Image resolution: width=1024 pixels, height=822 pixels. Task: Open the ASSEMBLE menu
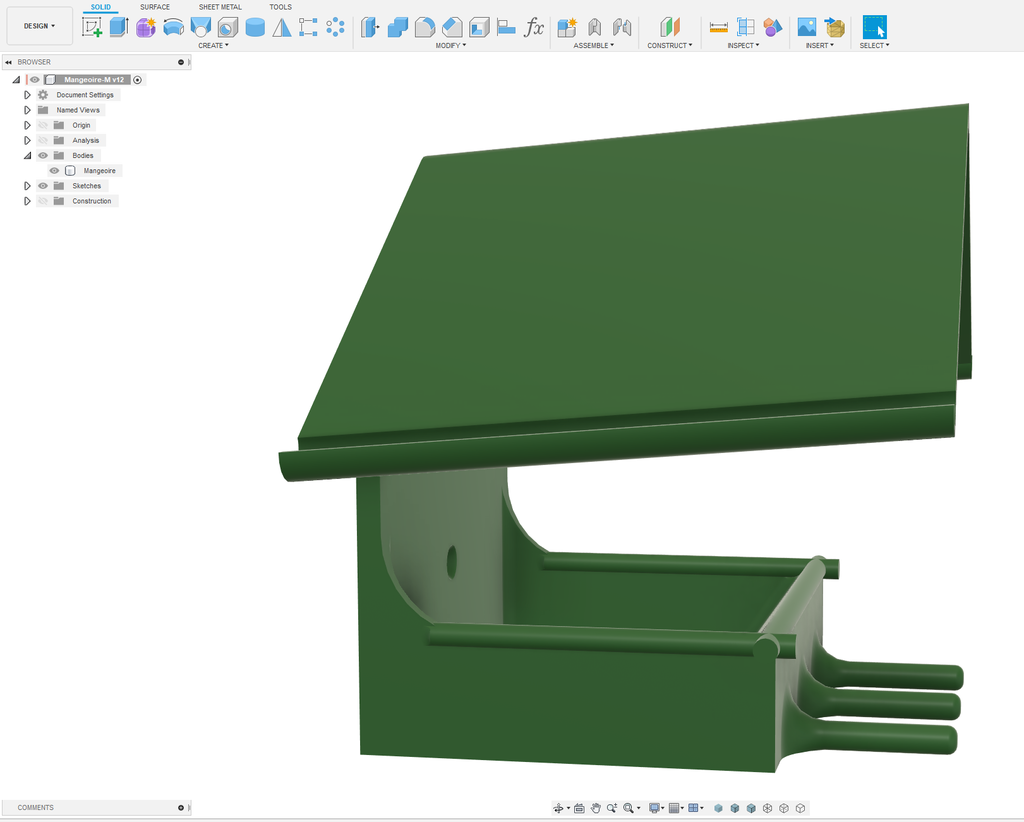tap(593, 45)
